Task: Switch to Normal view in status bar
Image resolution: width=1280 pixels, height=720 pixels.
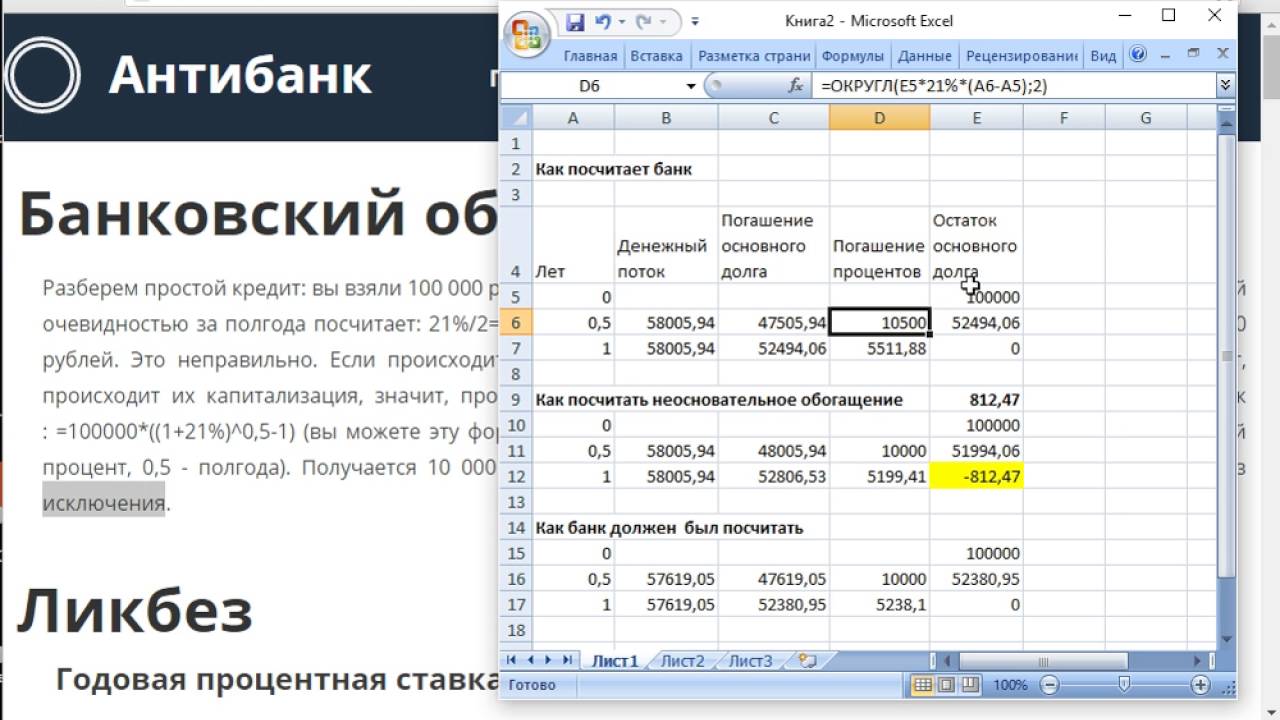Action: point(923,685)
